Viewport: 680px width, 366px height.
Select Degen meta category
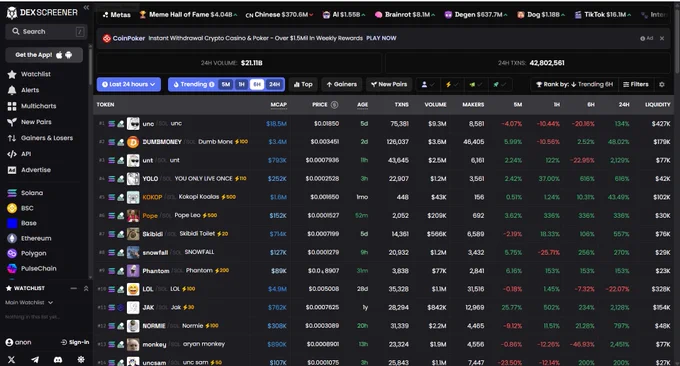(x=476, y=15)
